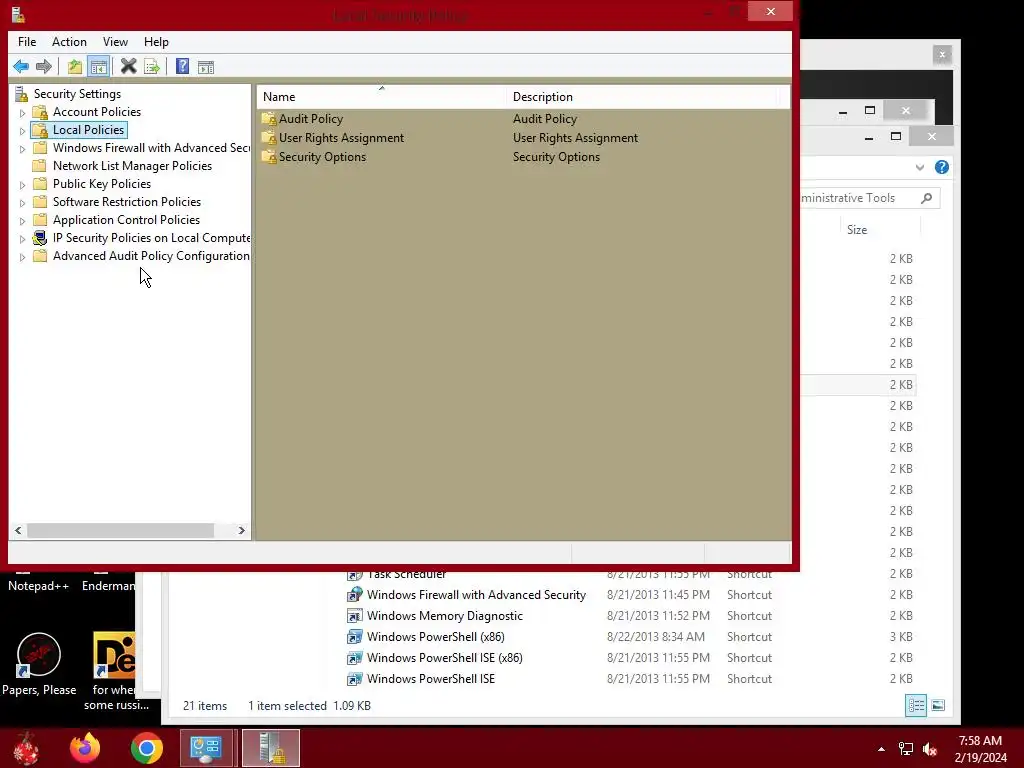Click the Audit Policy folder icon
The image size is (1024, 768).
click(x=268, y=119)
